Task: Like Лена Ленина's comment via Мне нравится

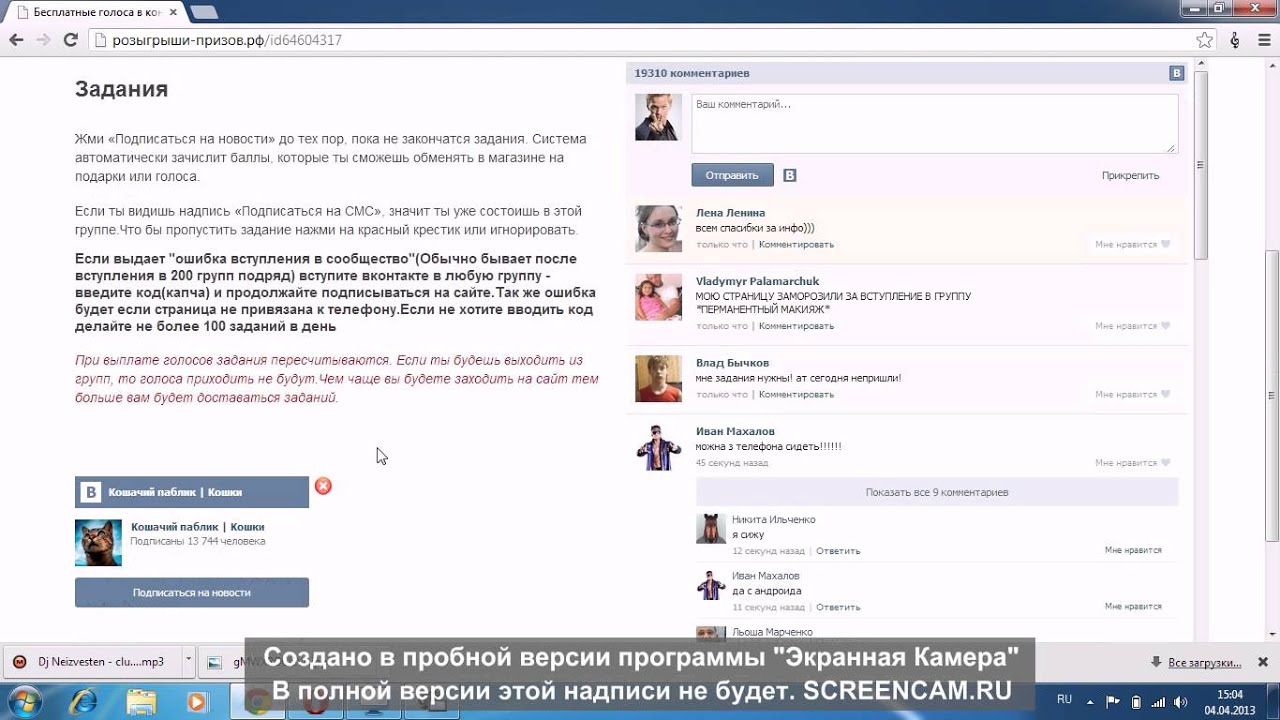Action: click(x=1132, y=244)
